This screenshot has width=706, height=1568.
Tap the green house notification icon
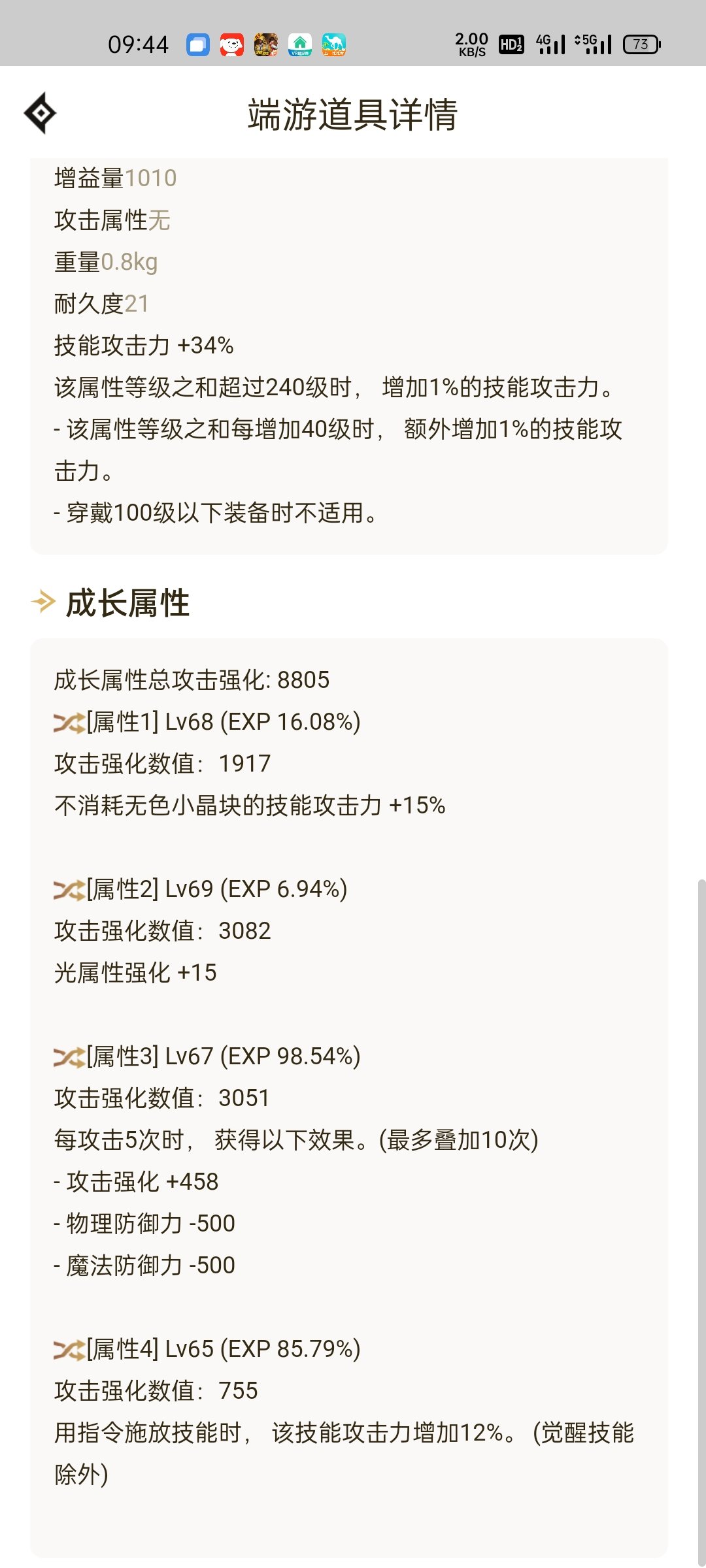(x=300, y=44)
